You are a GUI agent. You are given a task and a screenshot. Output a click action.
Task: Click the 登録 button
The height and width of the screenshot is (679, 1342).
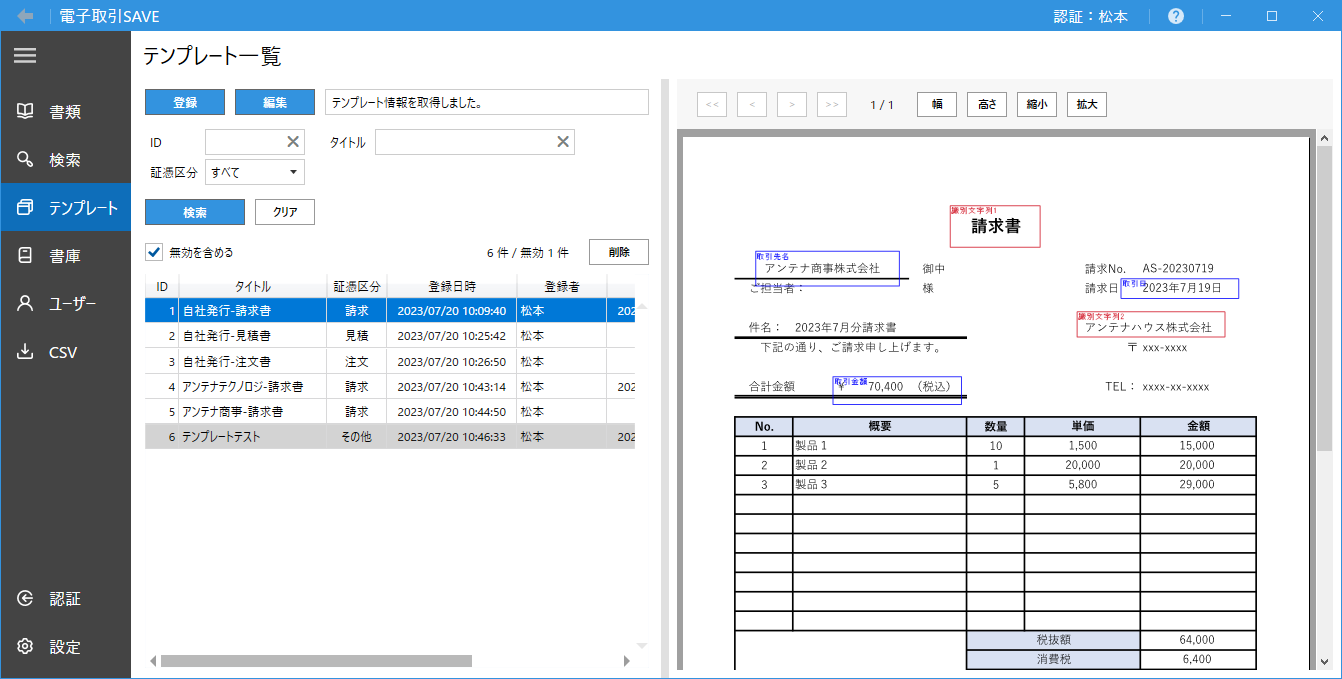(x=185, y=103)
